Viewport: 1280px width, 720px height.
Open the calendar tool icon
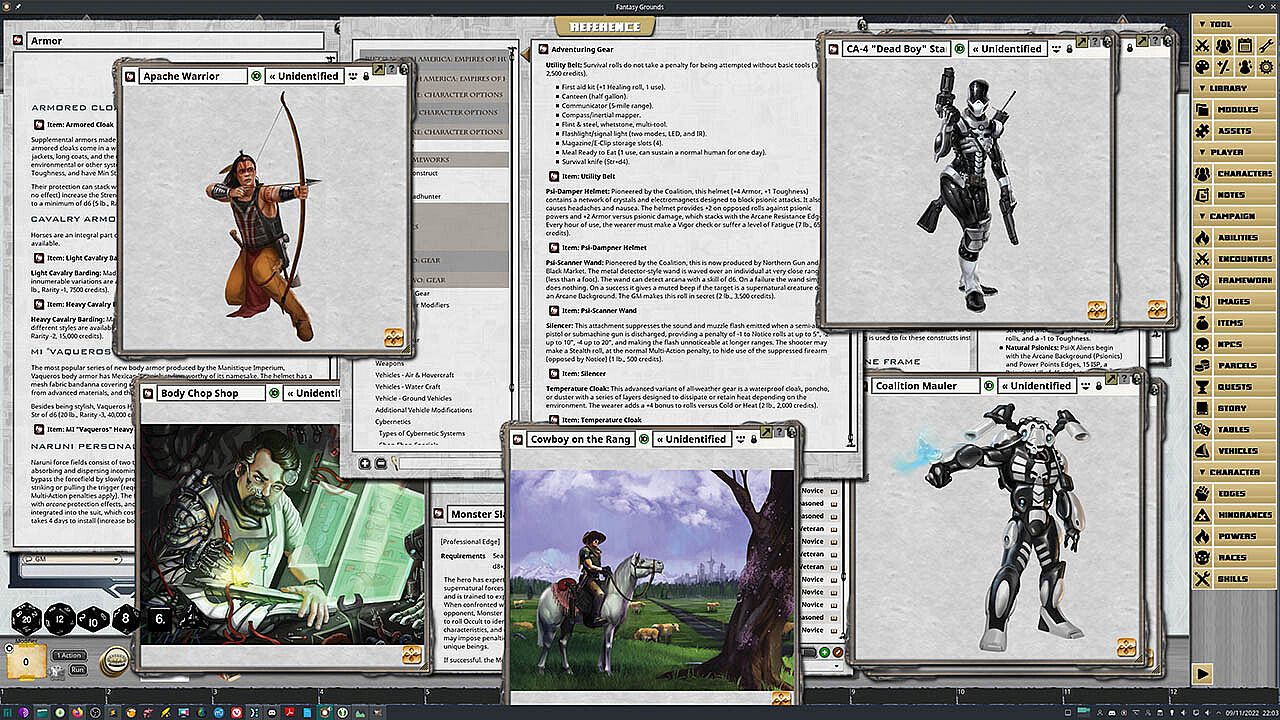(x=1245, y=46)
